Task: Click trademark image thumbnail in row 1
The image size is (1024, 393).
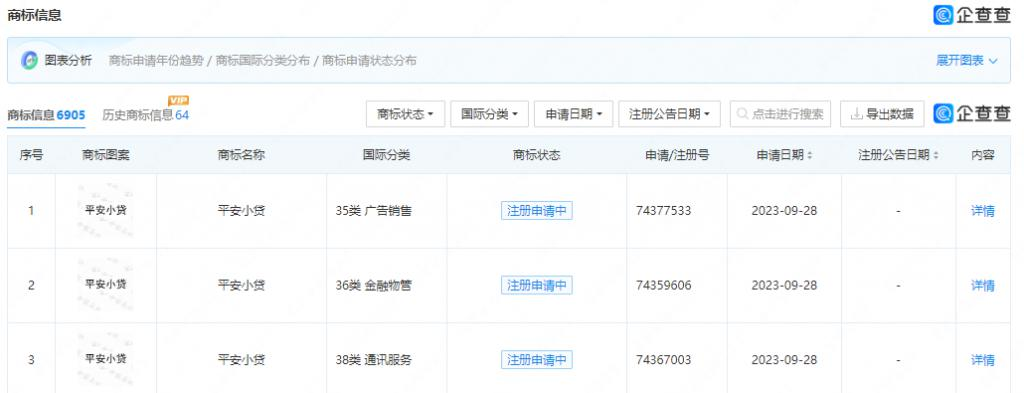Action: (x=106, y=211)
